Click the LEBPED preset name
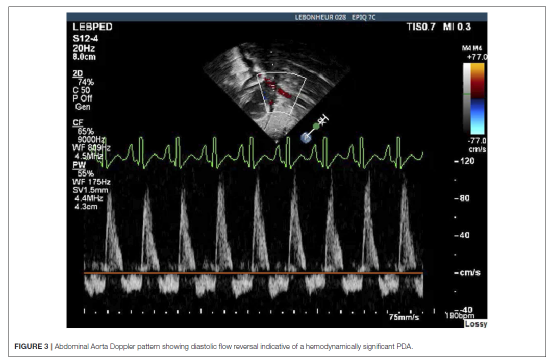554x362 pixels. point(93,27)
